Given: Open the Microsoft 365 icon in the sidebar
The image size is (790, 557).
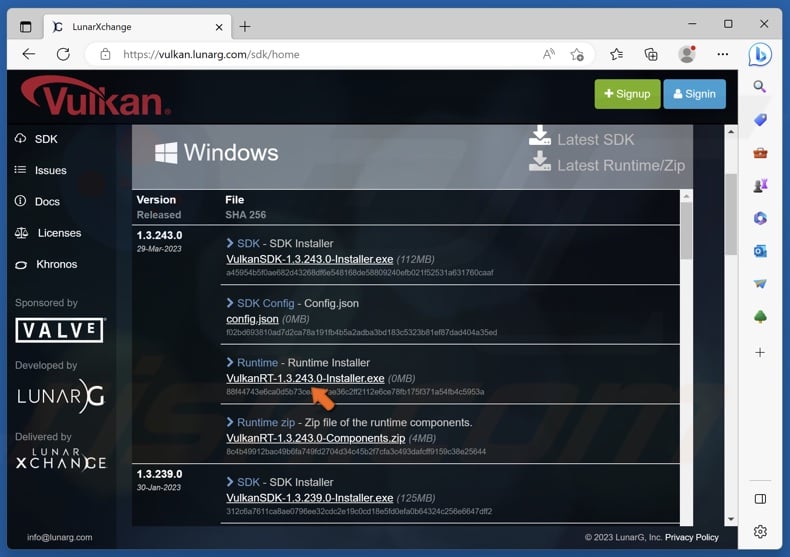Looking at the screenshot, I should pos(760,218).
